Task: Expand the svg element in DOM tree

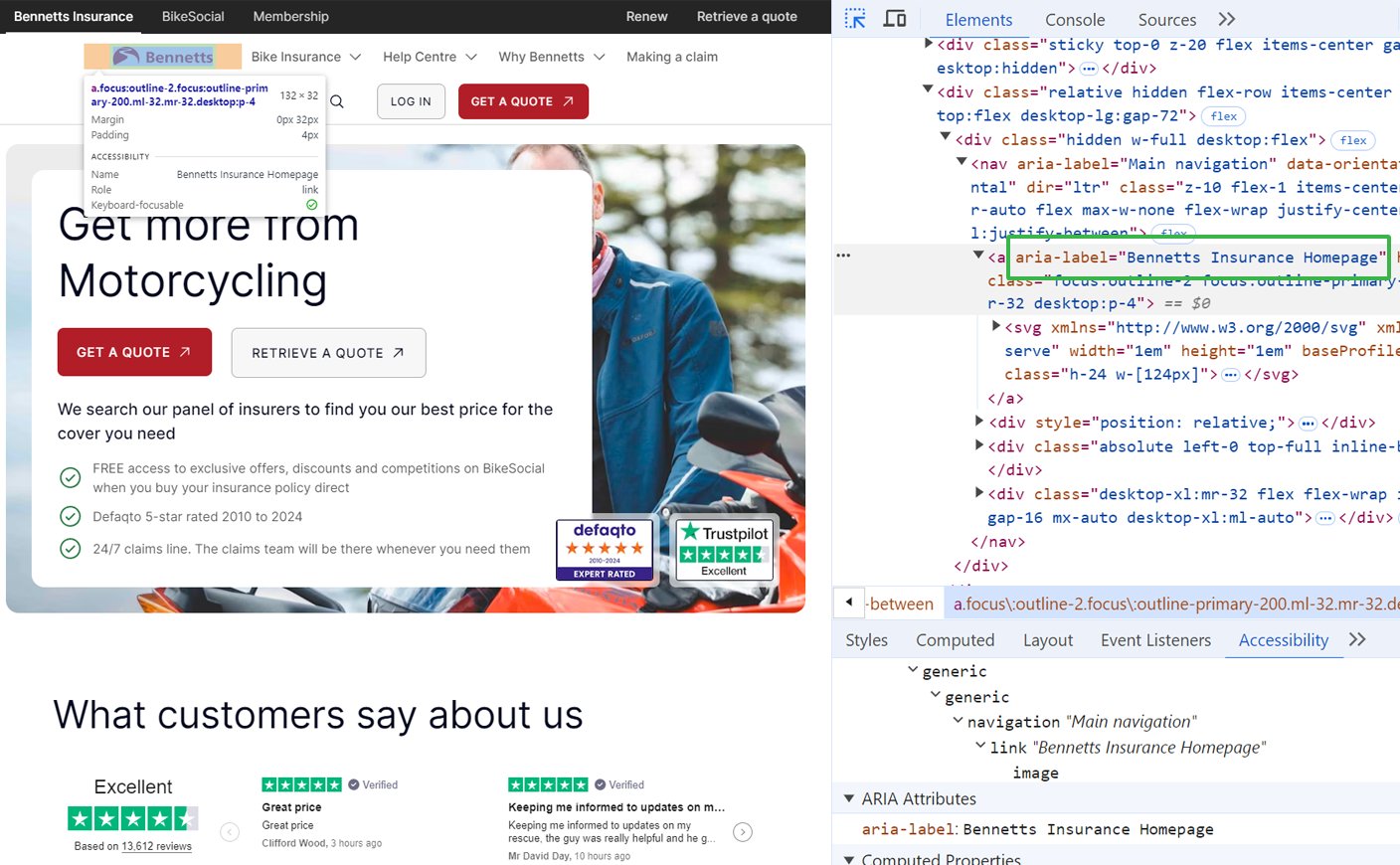Action: click(x=996, y=326)
